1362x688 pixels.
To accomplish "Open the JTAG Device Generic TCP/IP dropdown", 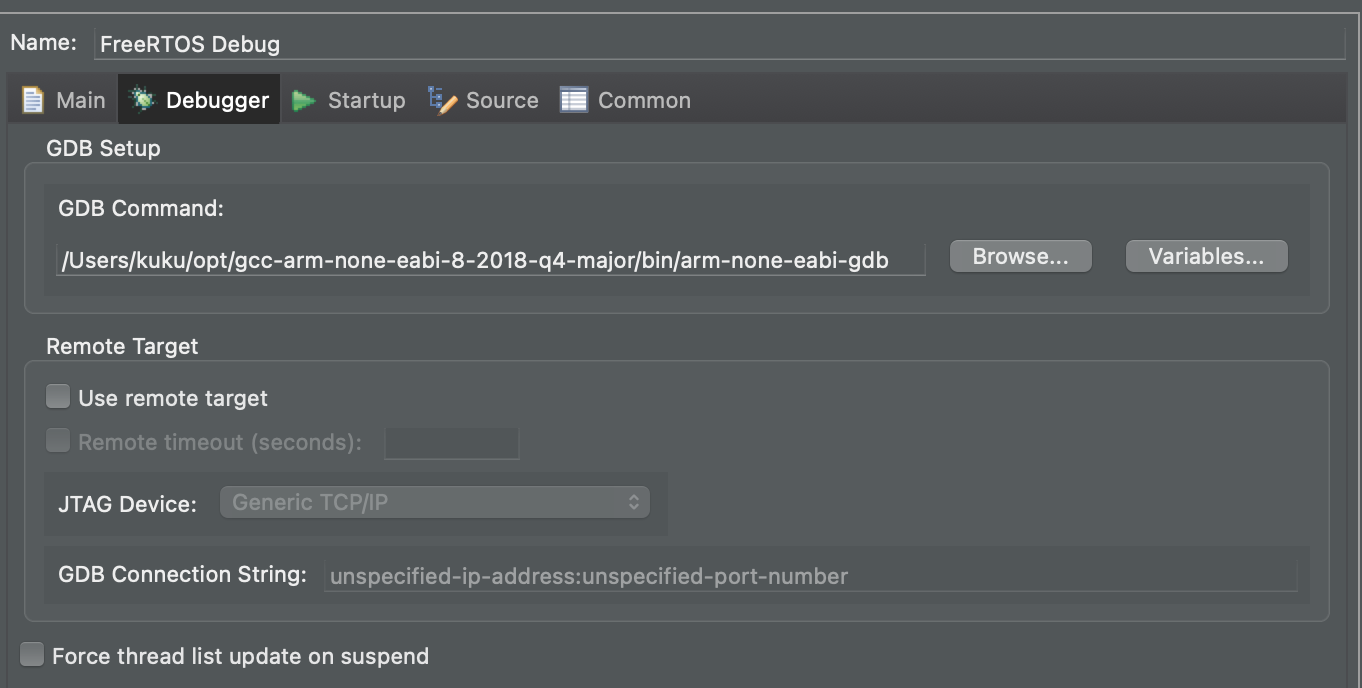I will pyautogui.click(x=435, y=502).
